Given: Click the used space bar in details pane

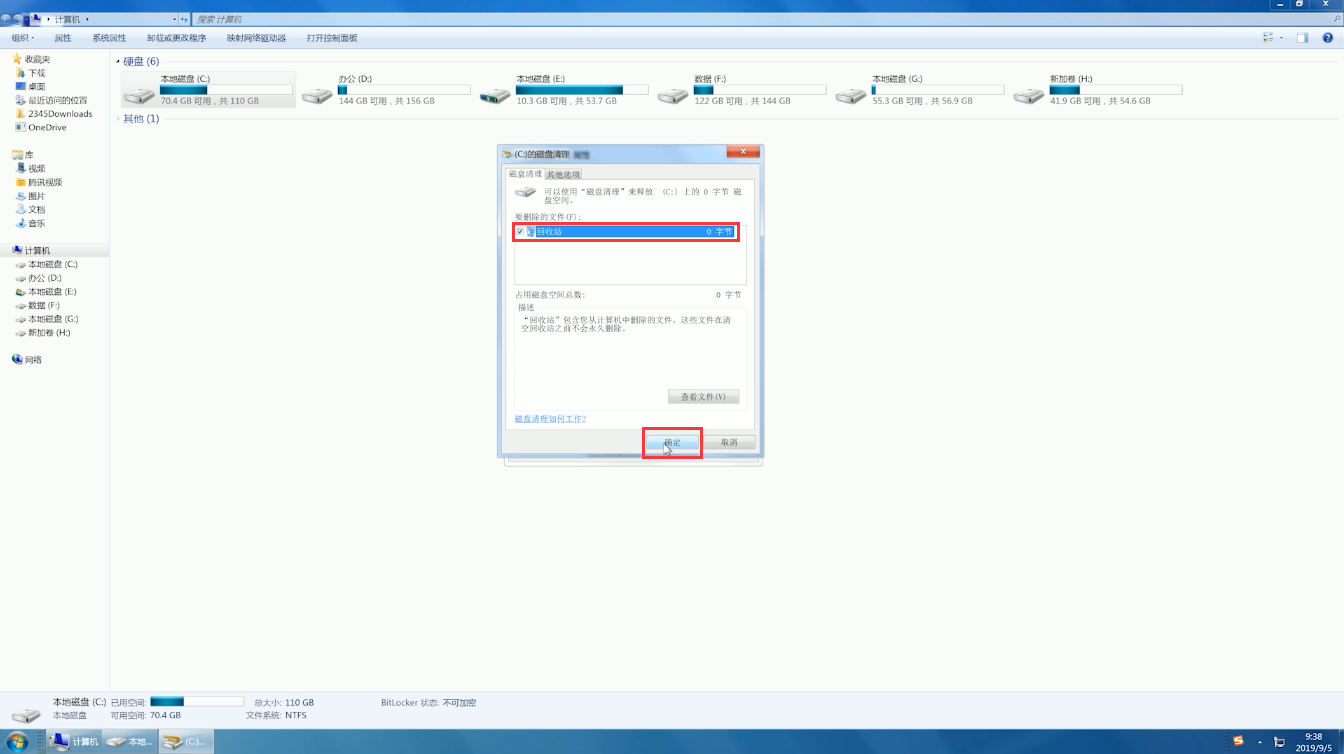Looking at the screenshot, I should coord(197,702).
